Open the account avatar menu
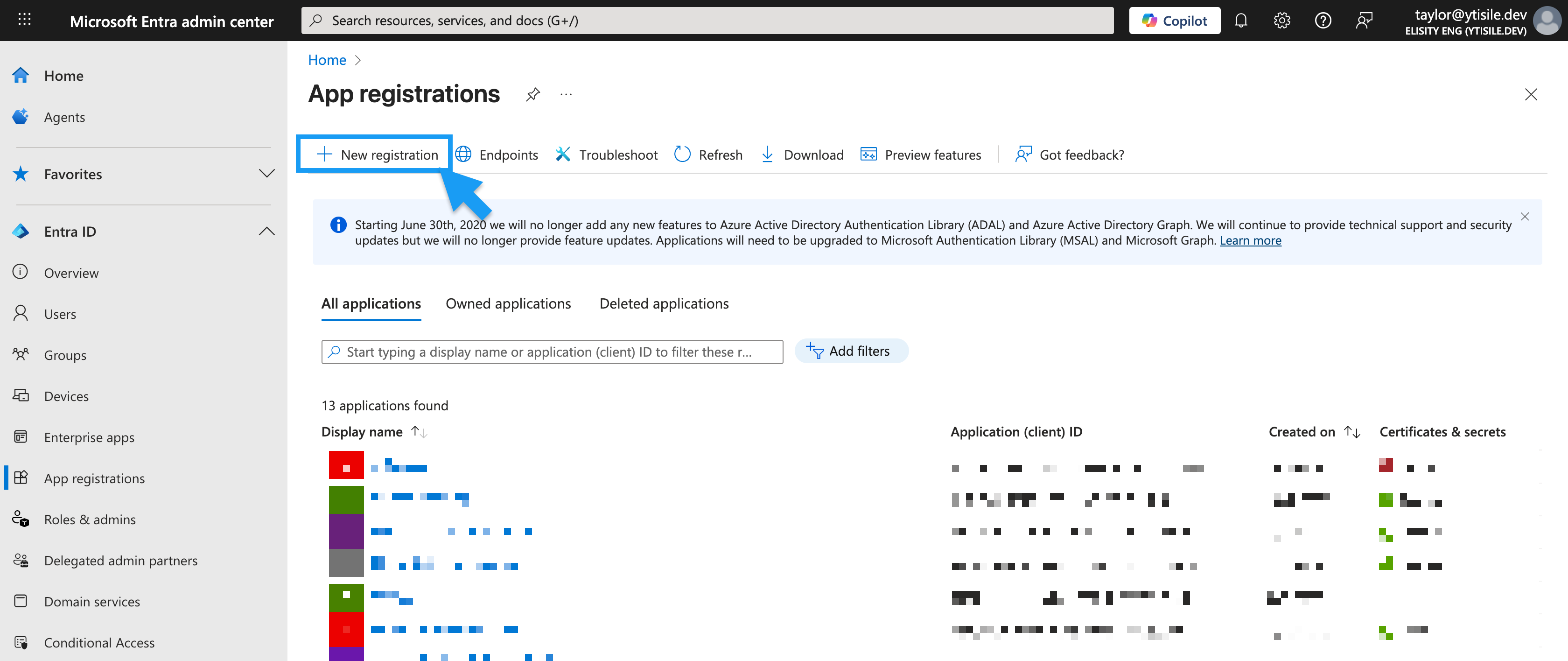1568x661 pixels. click(x=1547, y=21)
